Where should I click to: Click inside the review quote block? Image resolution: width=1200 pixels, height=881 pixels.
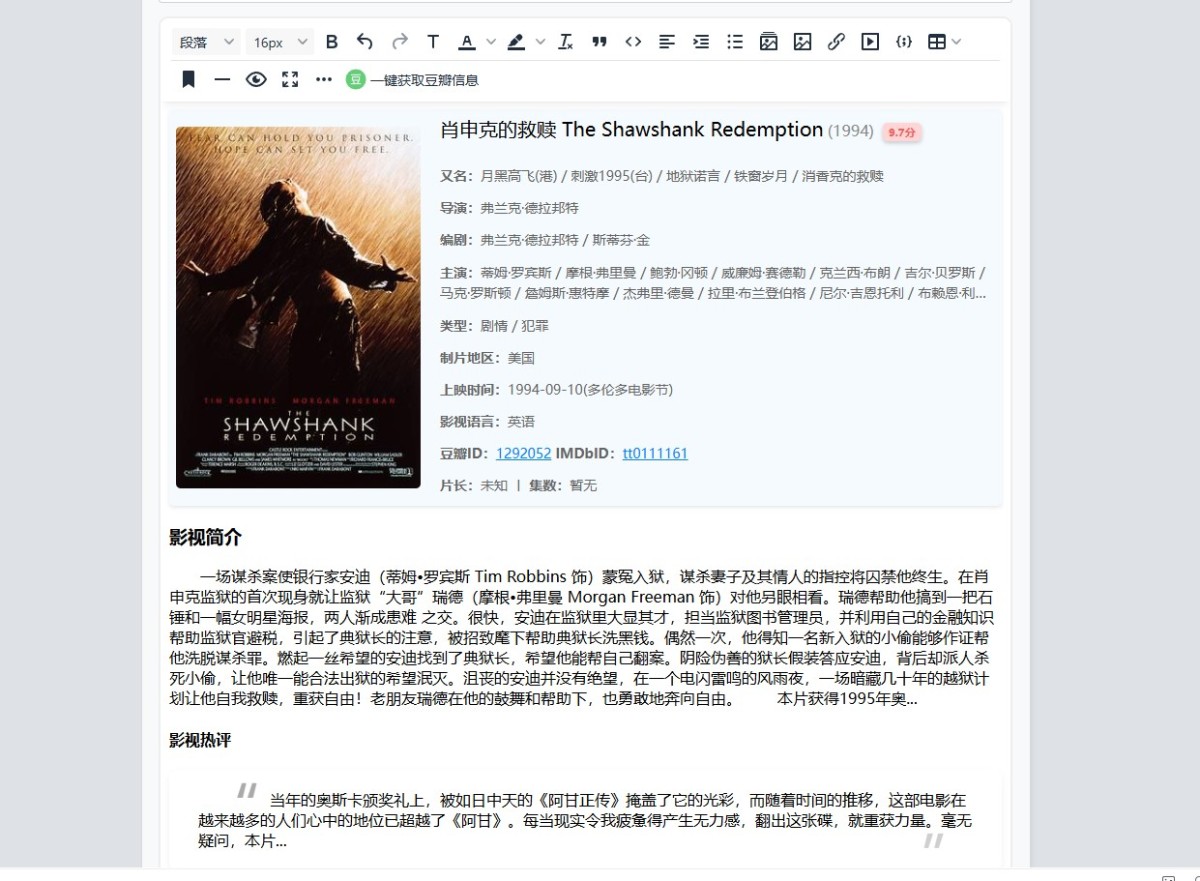[x=585, y=821]
